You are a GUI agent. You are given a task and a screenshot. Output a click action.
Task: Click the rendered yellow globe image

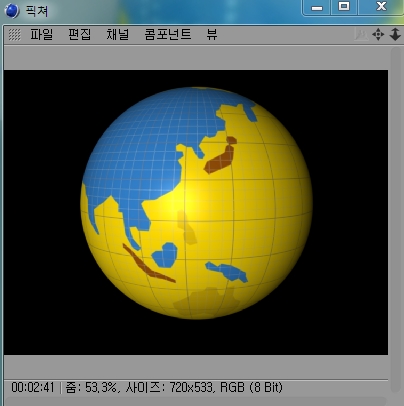point(196,203)
